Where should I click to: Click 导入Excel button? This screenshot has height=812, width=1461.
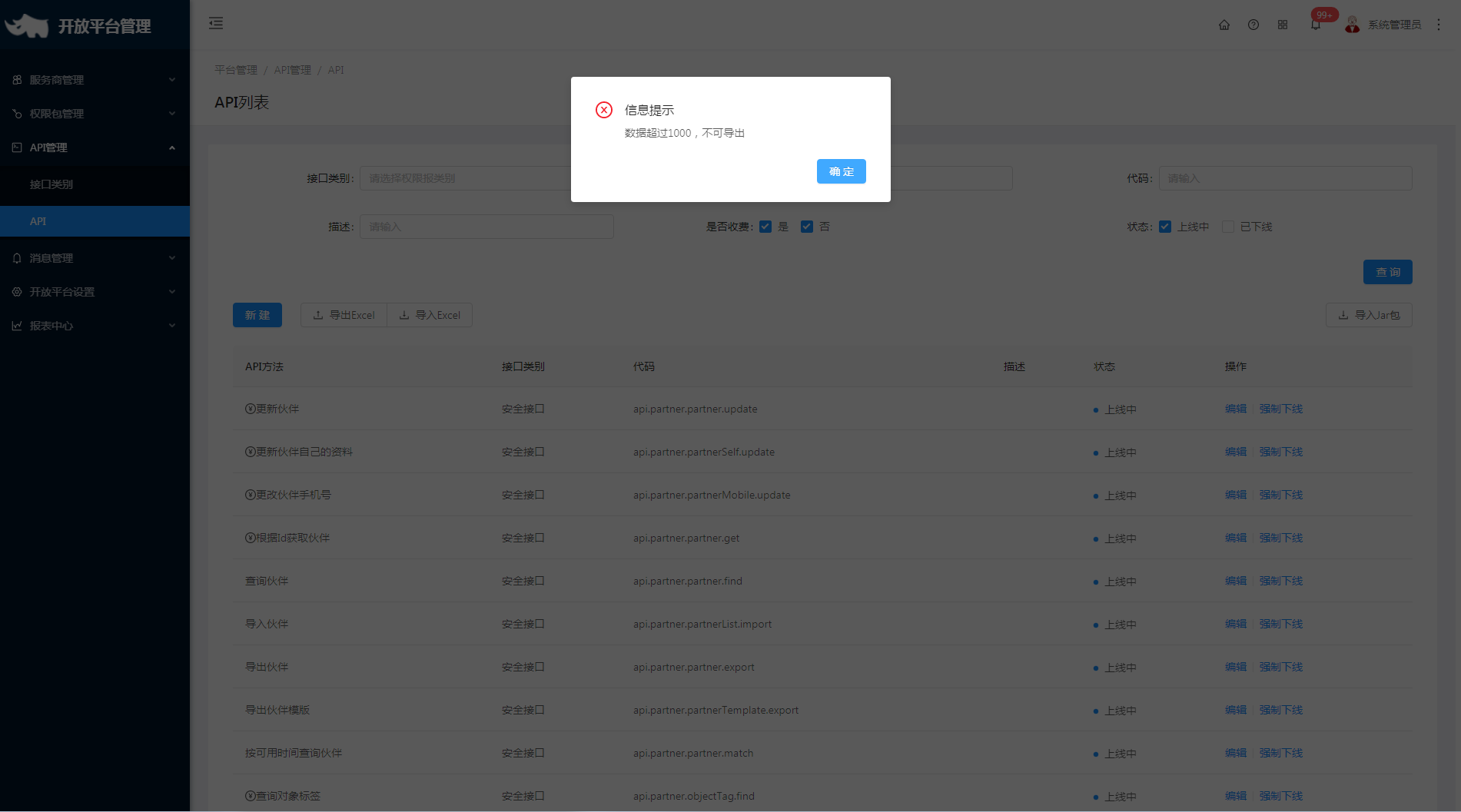(430, 315)
